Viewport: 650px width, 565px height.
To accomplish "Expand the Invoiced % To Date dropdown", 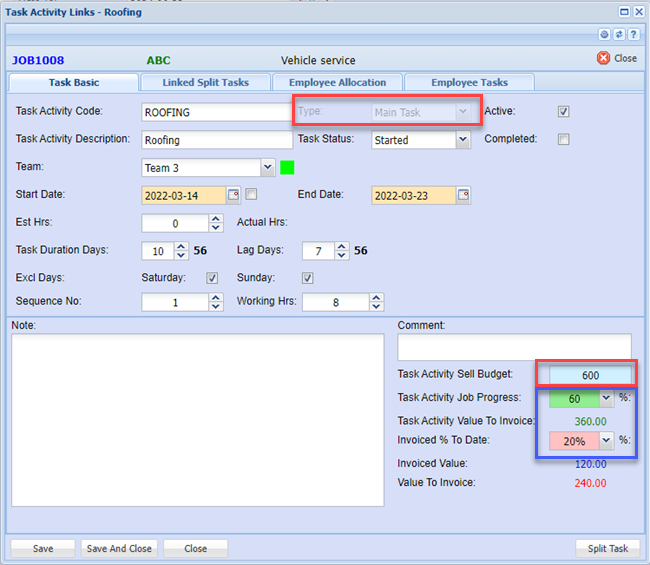I will 606,440.
